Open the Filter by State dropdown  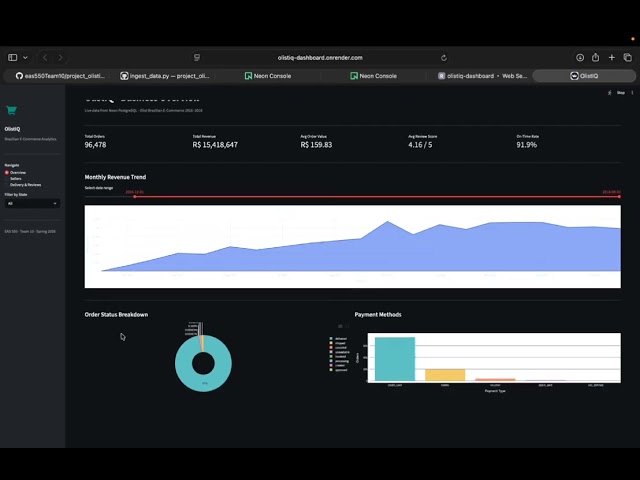pos(32,203)
